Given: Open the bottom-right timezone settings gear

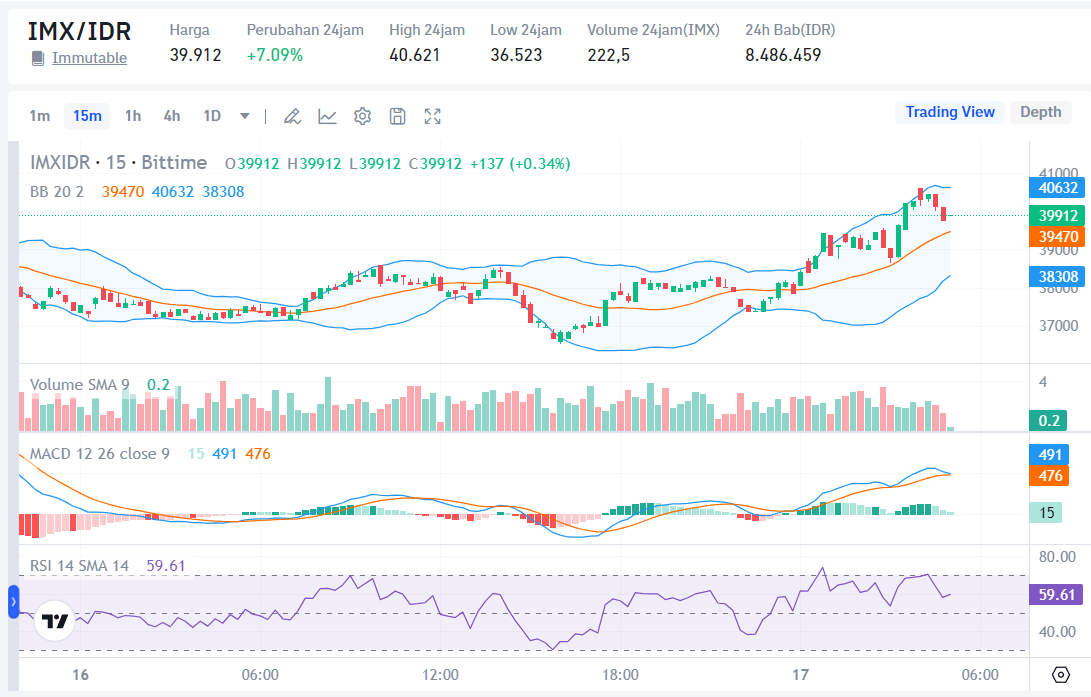Looking at the screenshot, I should [x=1061, y=674].
